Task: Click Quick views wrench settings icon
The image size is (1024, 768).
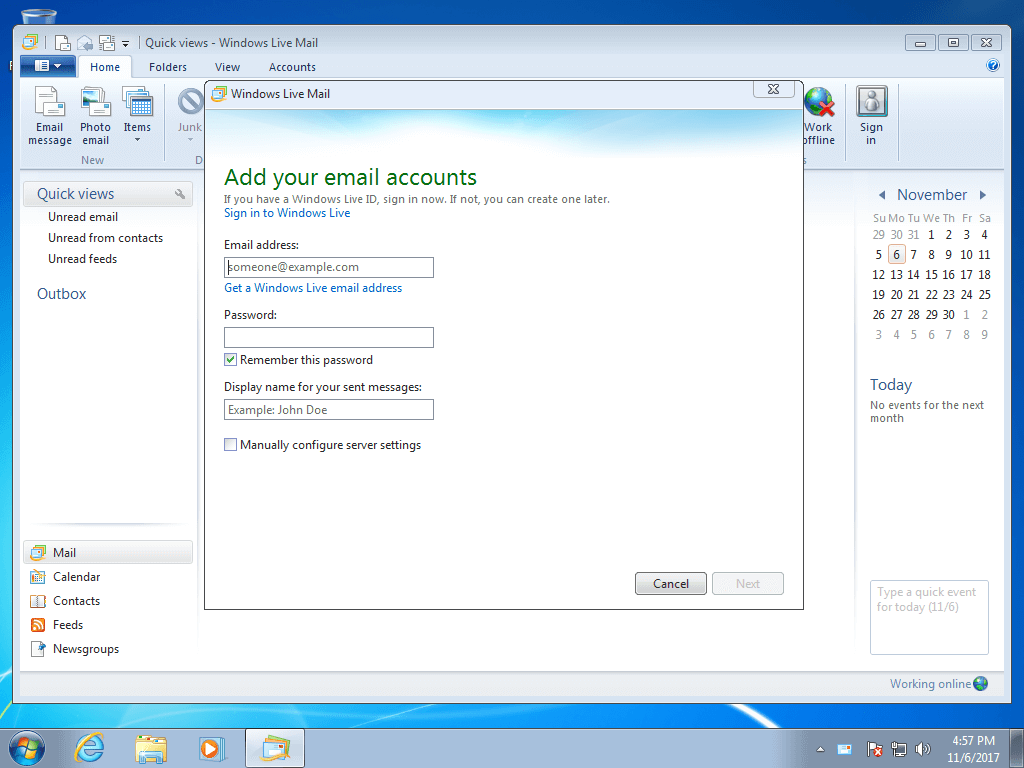Action: click(x=180, y=194)
